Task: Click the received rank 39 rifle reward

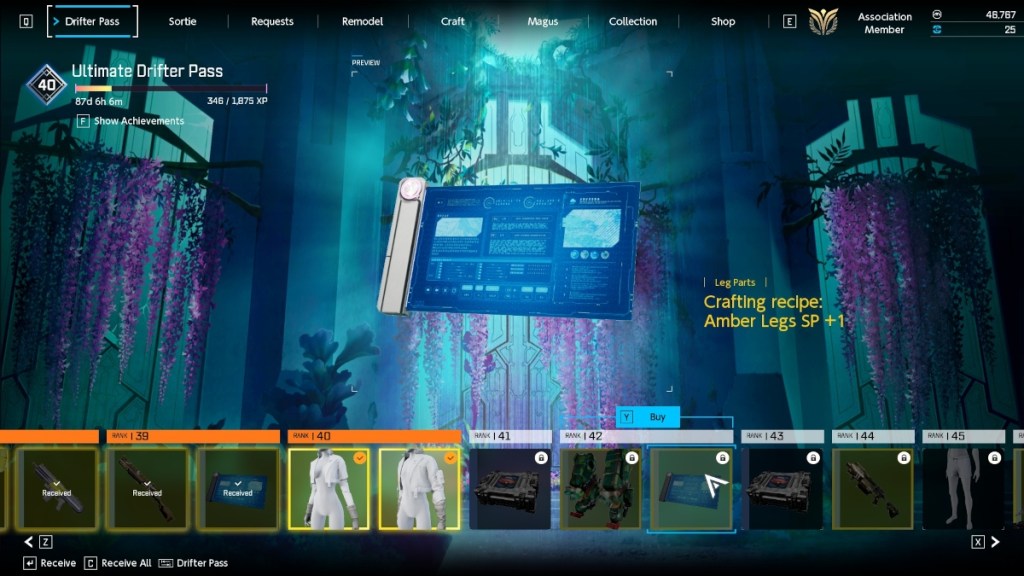Action: pos(147,488)
